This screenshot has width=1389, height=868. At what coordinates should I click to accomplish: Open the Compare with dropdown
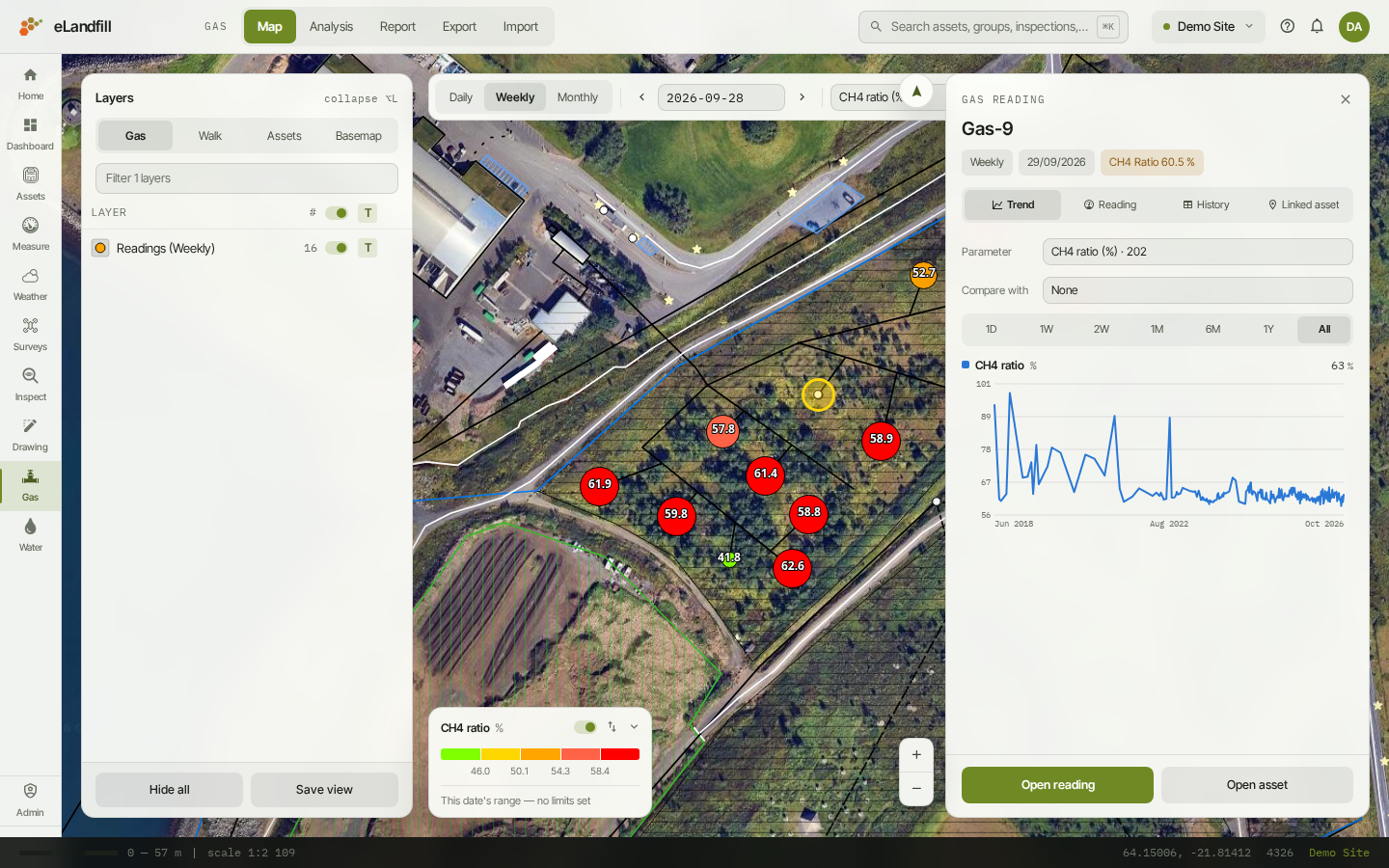pos(1197,290)
